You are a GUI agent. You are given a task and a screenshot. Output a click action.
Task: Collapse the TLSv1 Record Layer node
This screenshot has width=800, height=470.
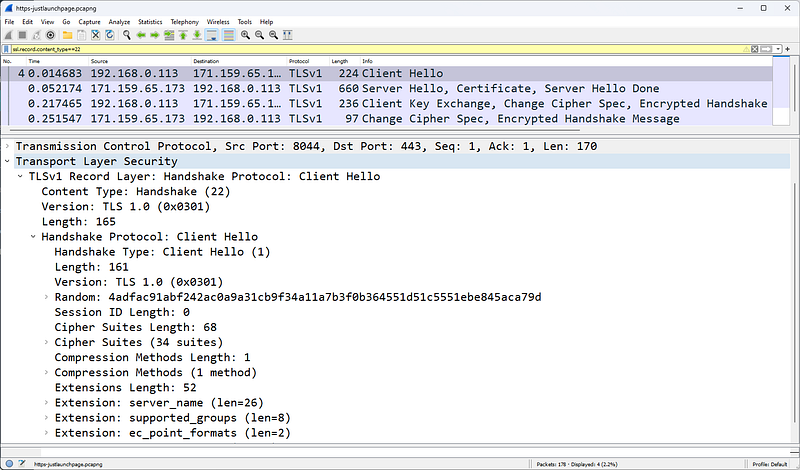(x=20, y=177)
